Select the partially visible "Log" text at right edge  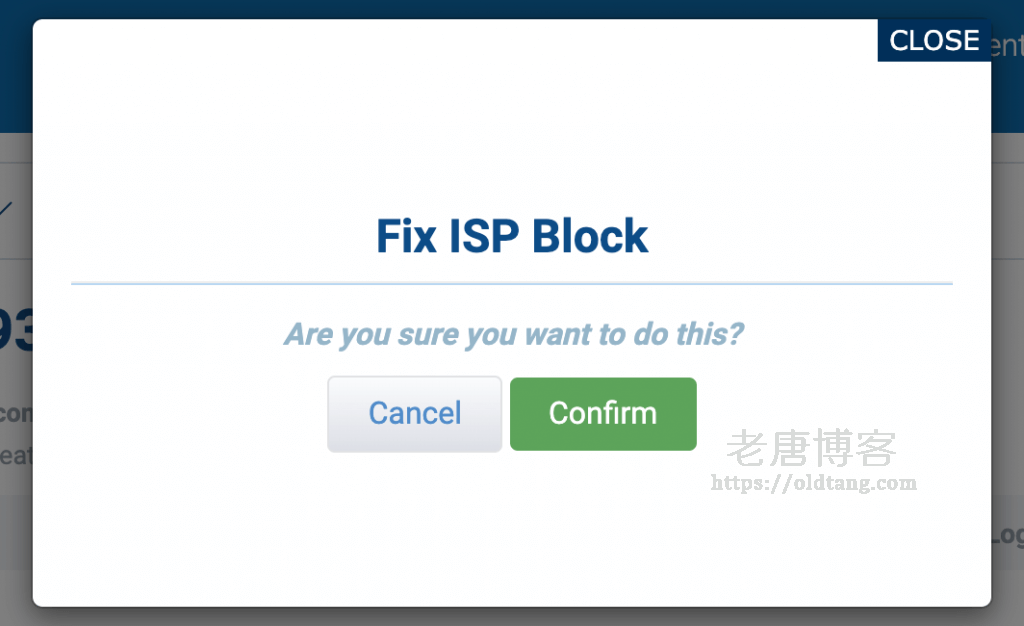click(1007, 535)
